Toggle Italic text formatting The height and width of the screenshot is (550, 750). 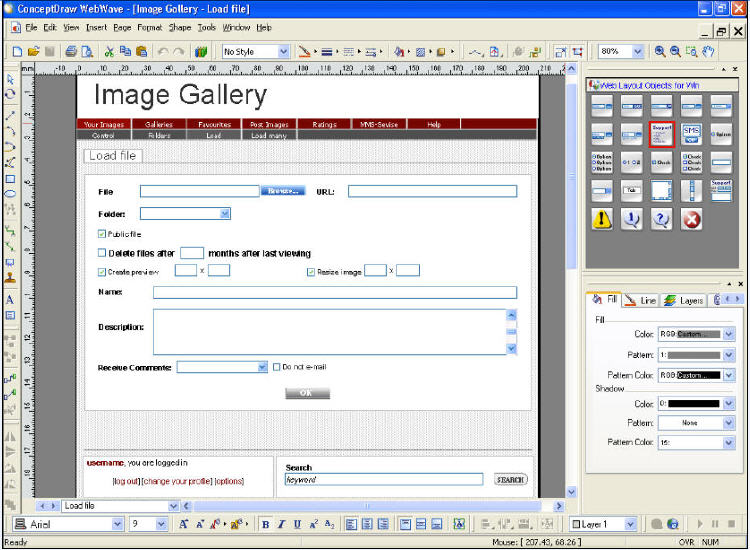coord(281,524)
